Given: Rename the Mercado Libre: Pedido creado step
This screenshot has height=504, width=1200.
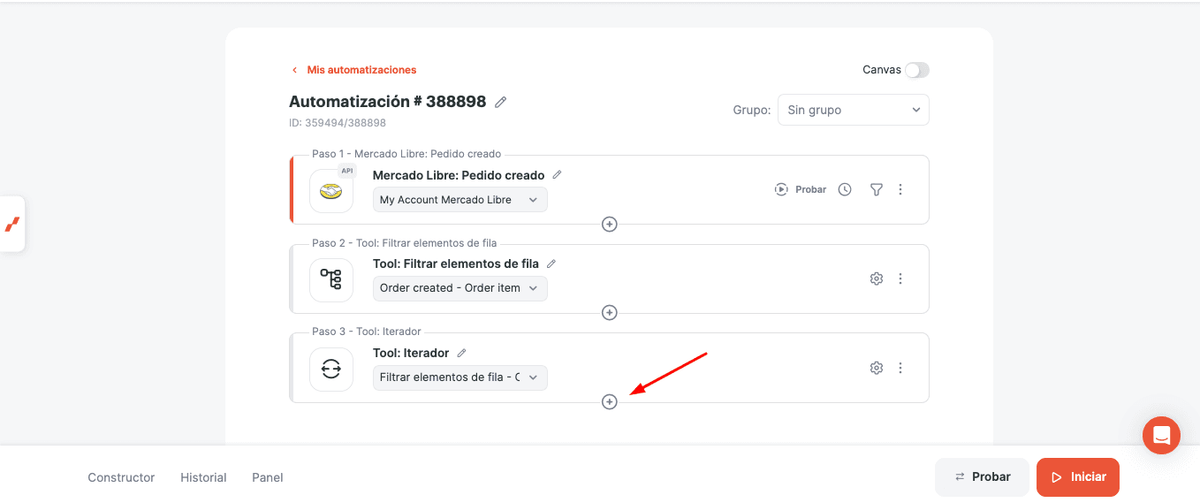Looking at the screenshot, I should 557,175.
